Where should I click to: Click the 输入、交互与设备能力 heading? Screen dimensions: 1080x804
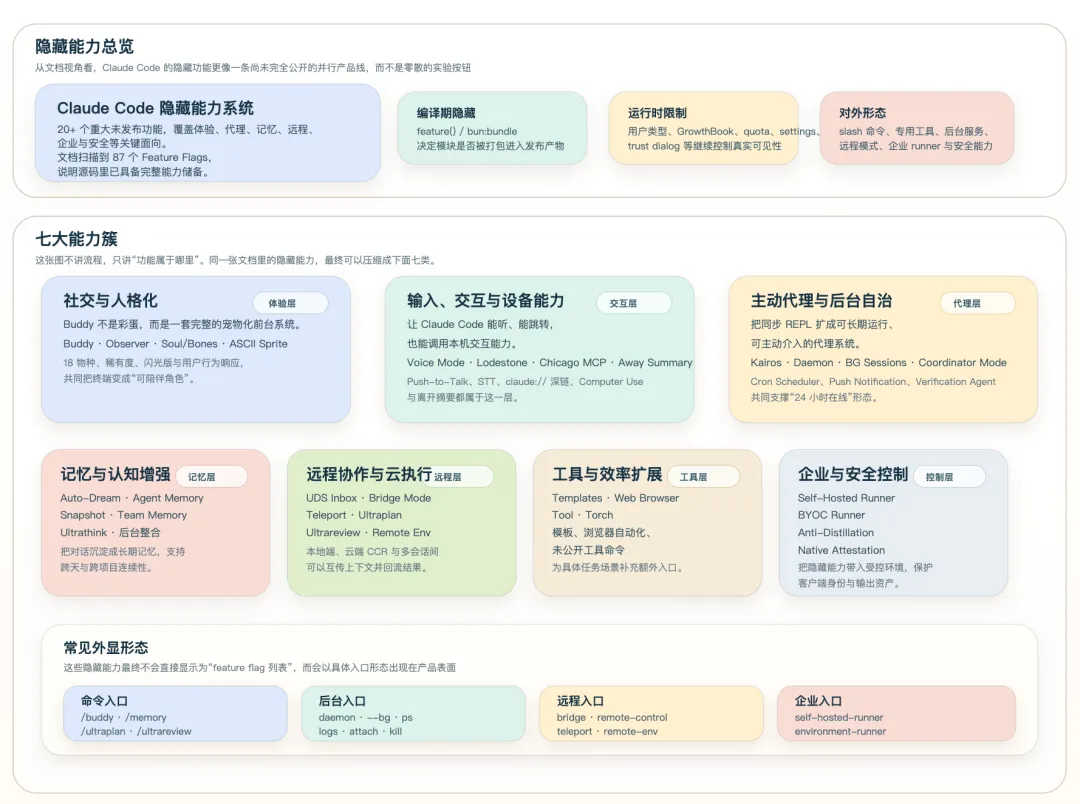click(x=485, y=300)
